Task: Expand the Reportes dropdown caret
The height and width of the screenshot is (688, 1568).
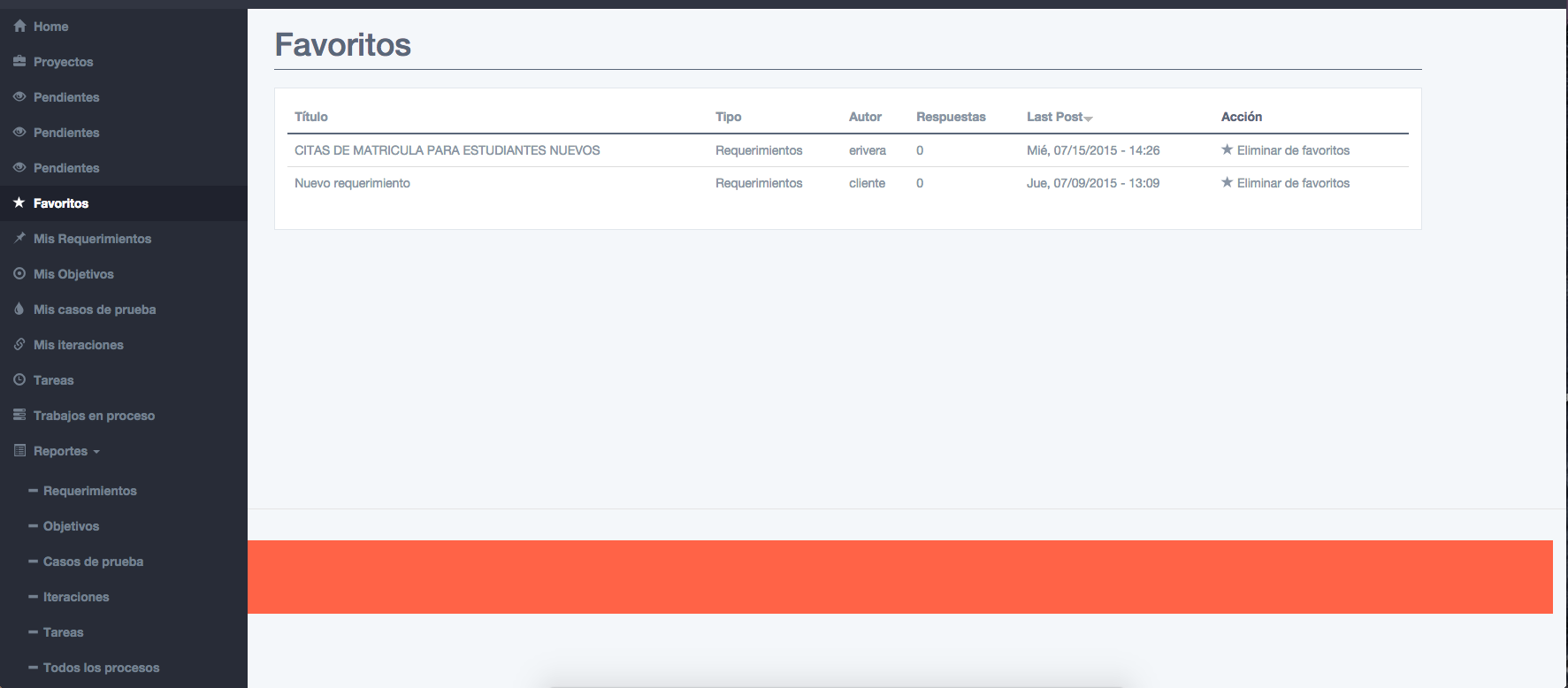Action: pos(96,452)
